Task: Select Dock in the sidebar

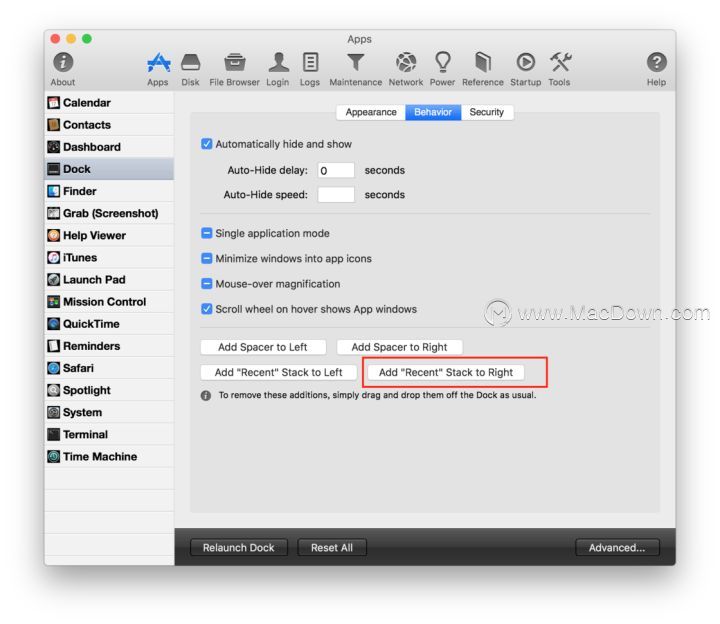Action: pos(109,169)
